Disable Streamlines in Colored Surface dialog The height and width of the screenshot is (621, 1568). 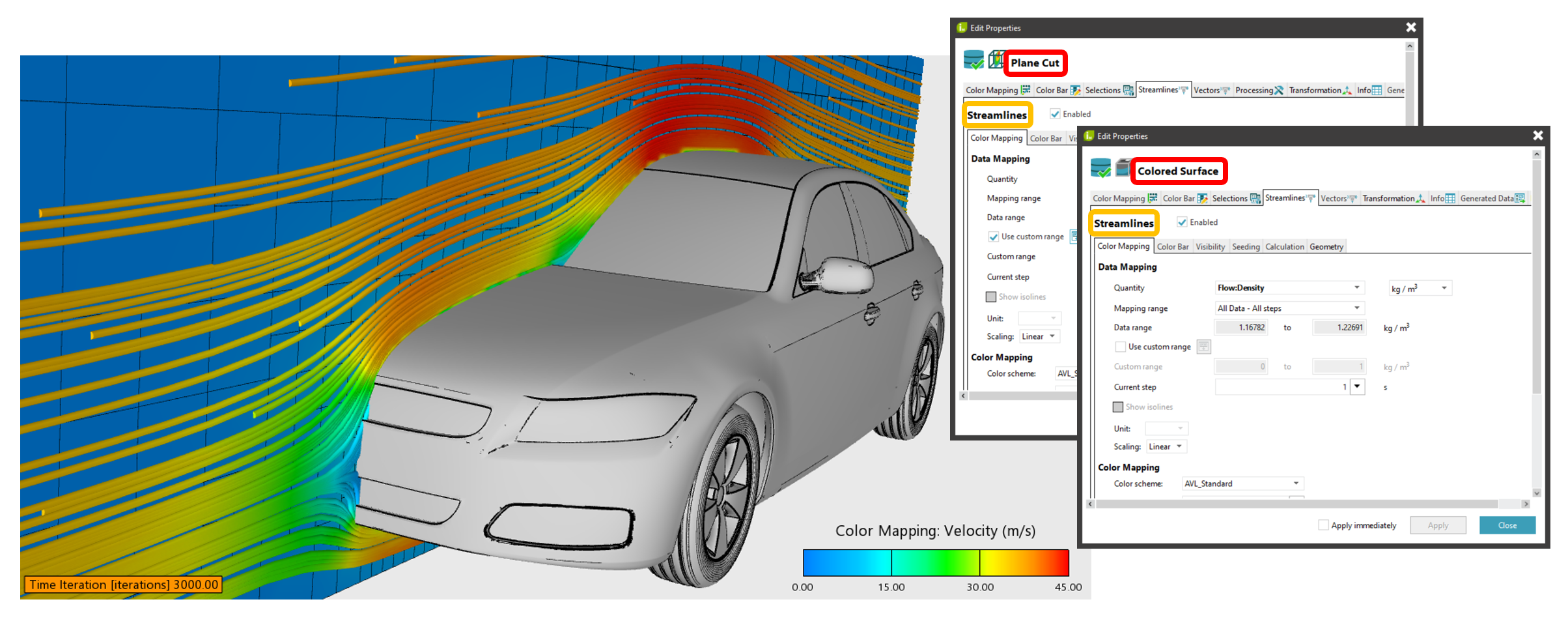[x=1182, y=222]
